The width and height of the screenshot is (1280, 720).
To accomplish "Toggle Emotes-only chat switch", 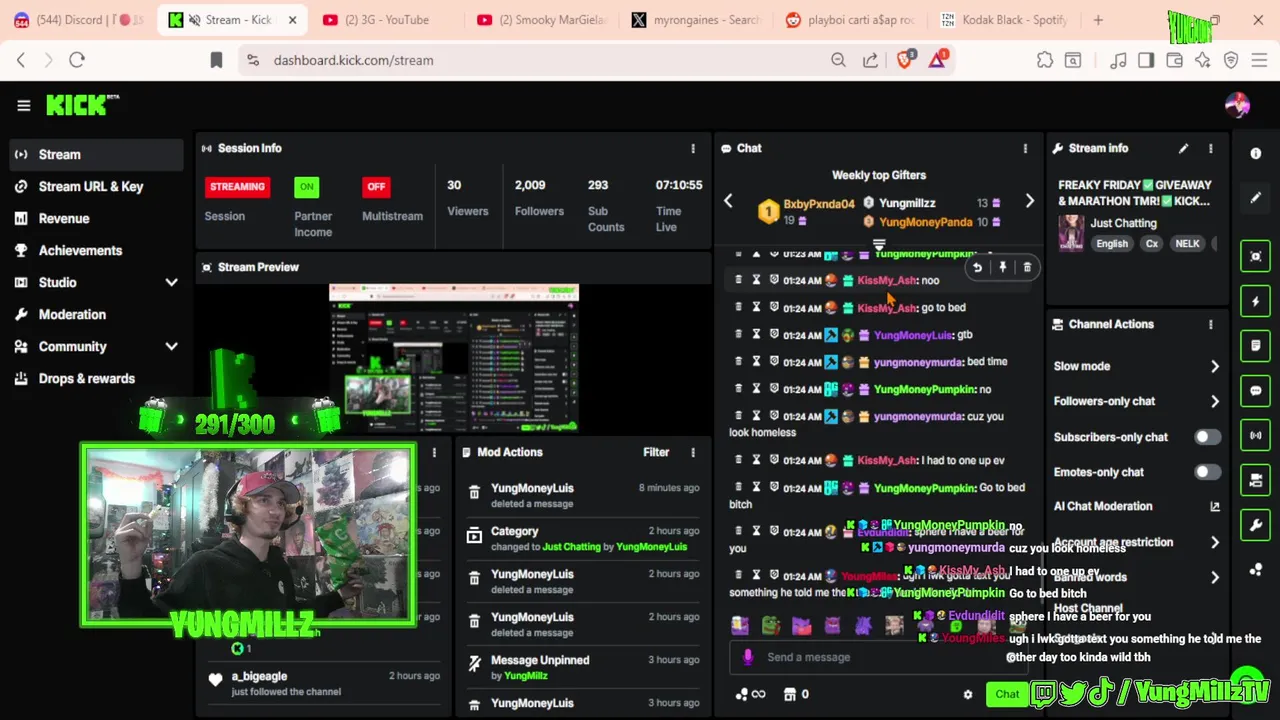I will coord(1207,472).
